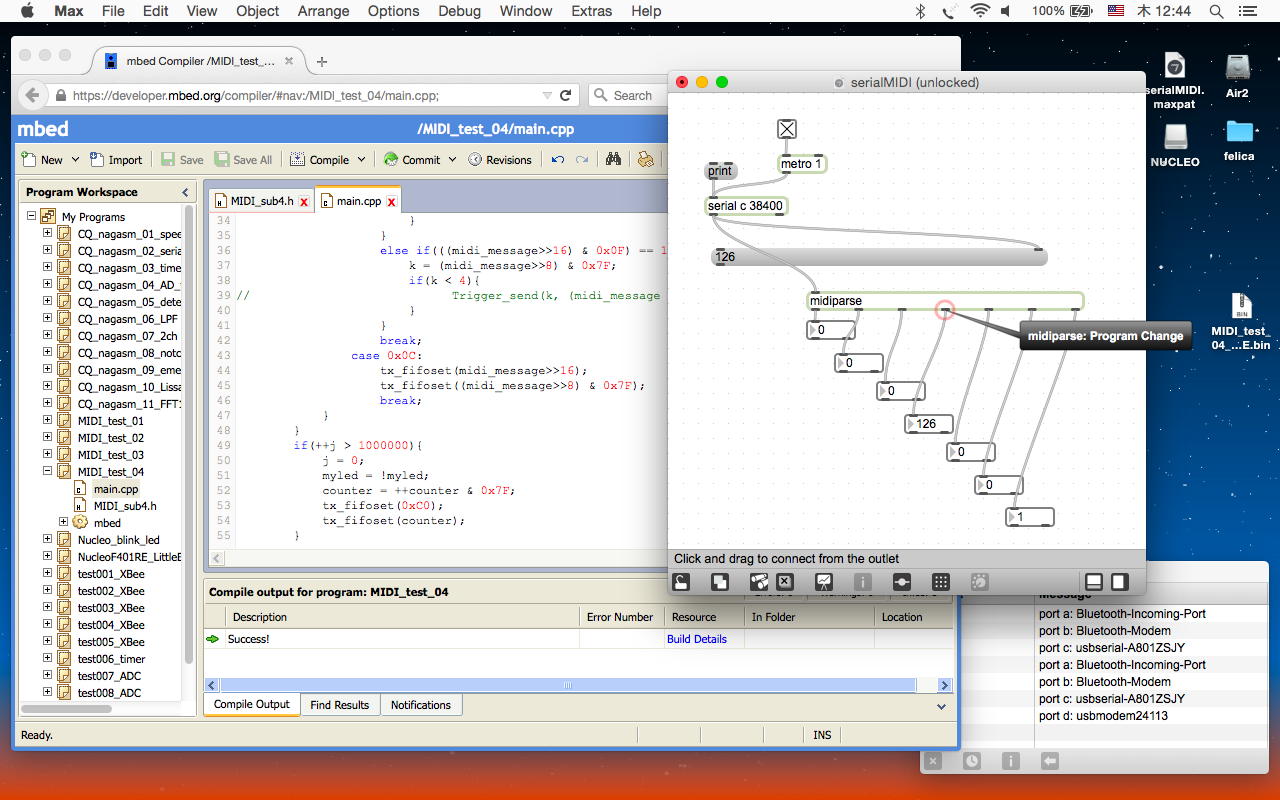Switch to the MIDI_sub4.h editor tab
The width and height of the screenshot is (1280, 800).
click(261, 201)
